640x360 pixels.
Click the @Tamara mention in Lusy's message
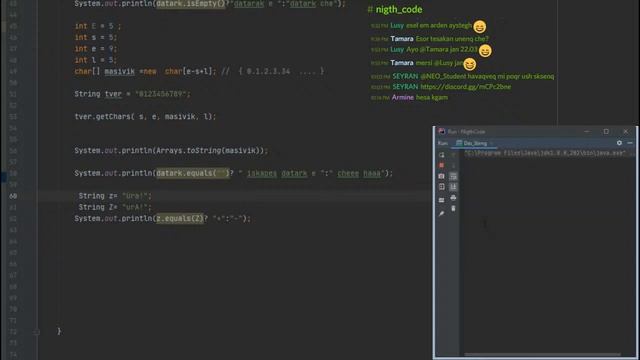pos(434,49)
